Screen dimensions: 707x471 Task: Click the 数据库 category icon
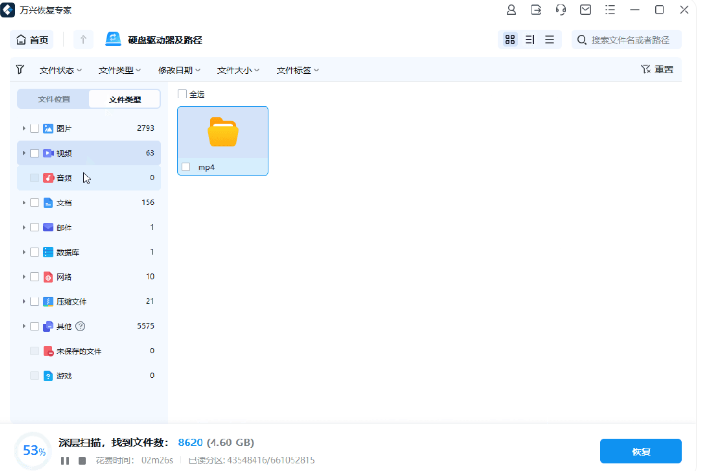click(x=48, y=252)
